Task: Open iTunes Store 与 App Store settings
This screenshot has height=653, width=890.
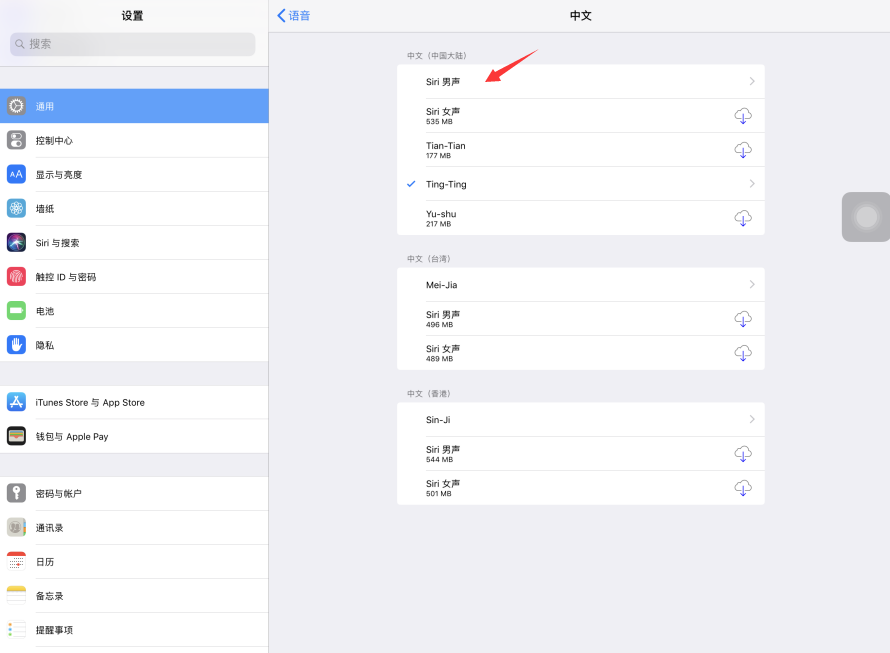Action: [134, 402]
